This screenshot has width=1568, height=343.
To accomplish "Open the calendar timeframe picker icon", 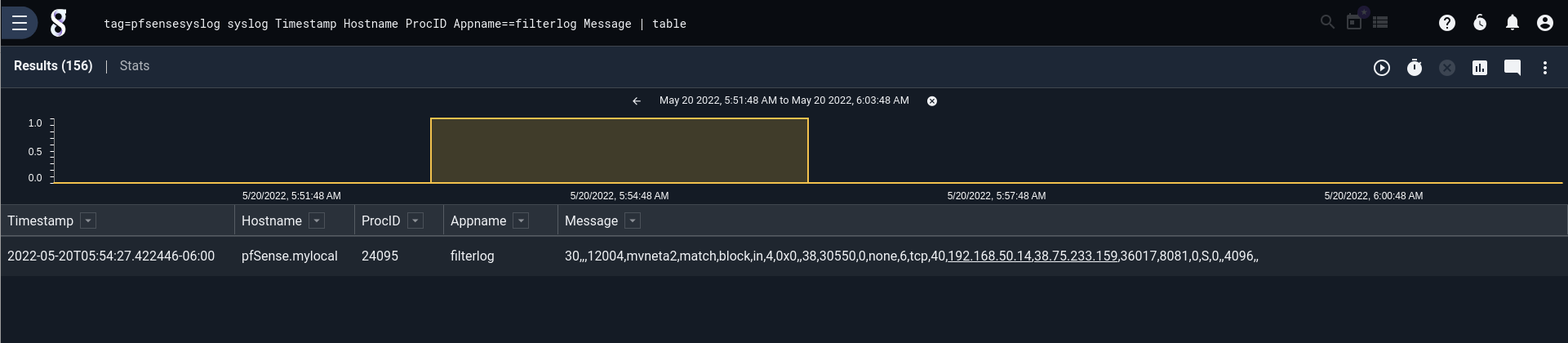I will [1354, 21].
